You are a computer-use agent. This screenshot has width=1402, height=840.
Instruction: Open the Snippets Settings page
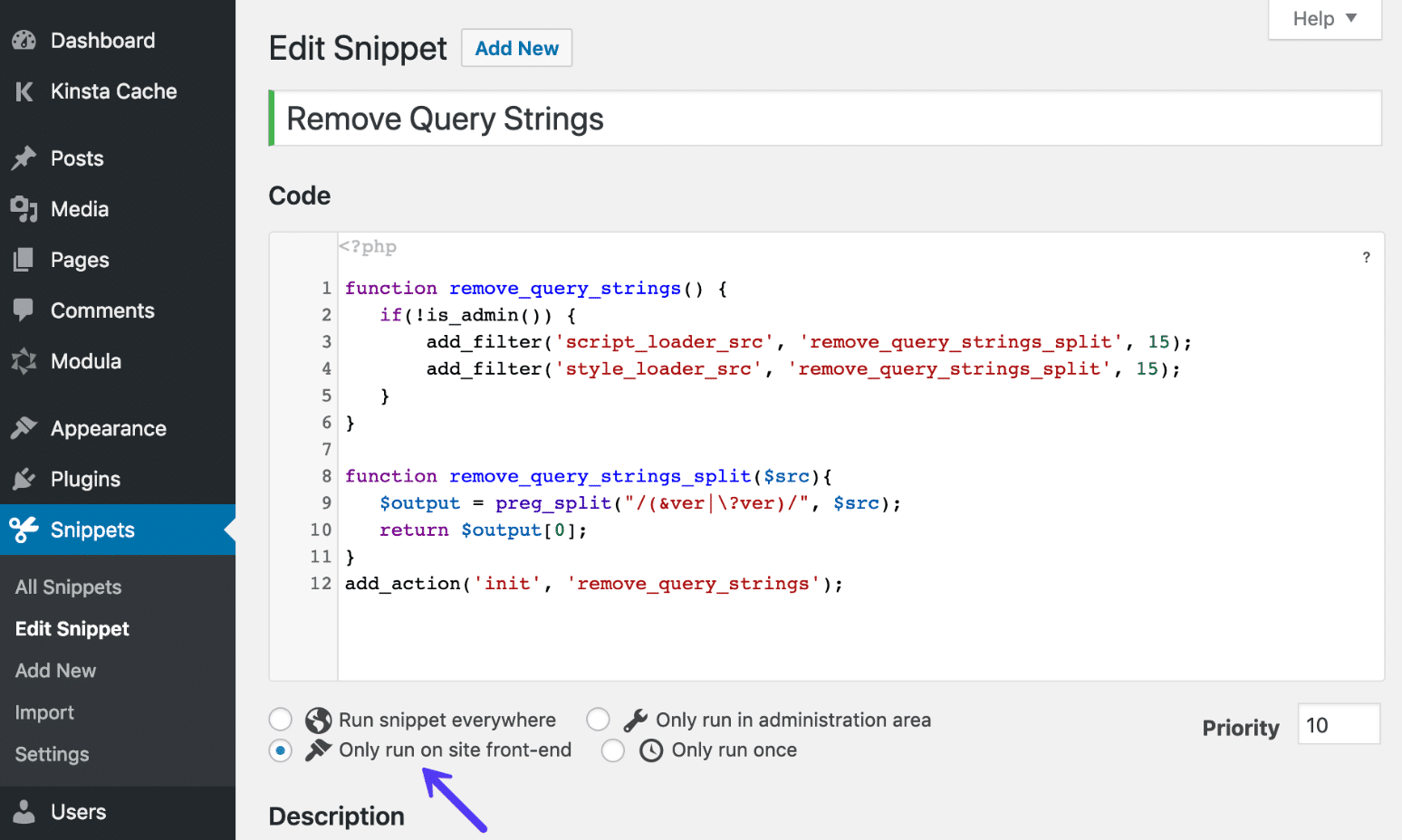(52, 753)
